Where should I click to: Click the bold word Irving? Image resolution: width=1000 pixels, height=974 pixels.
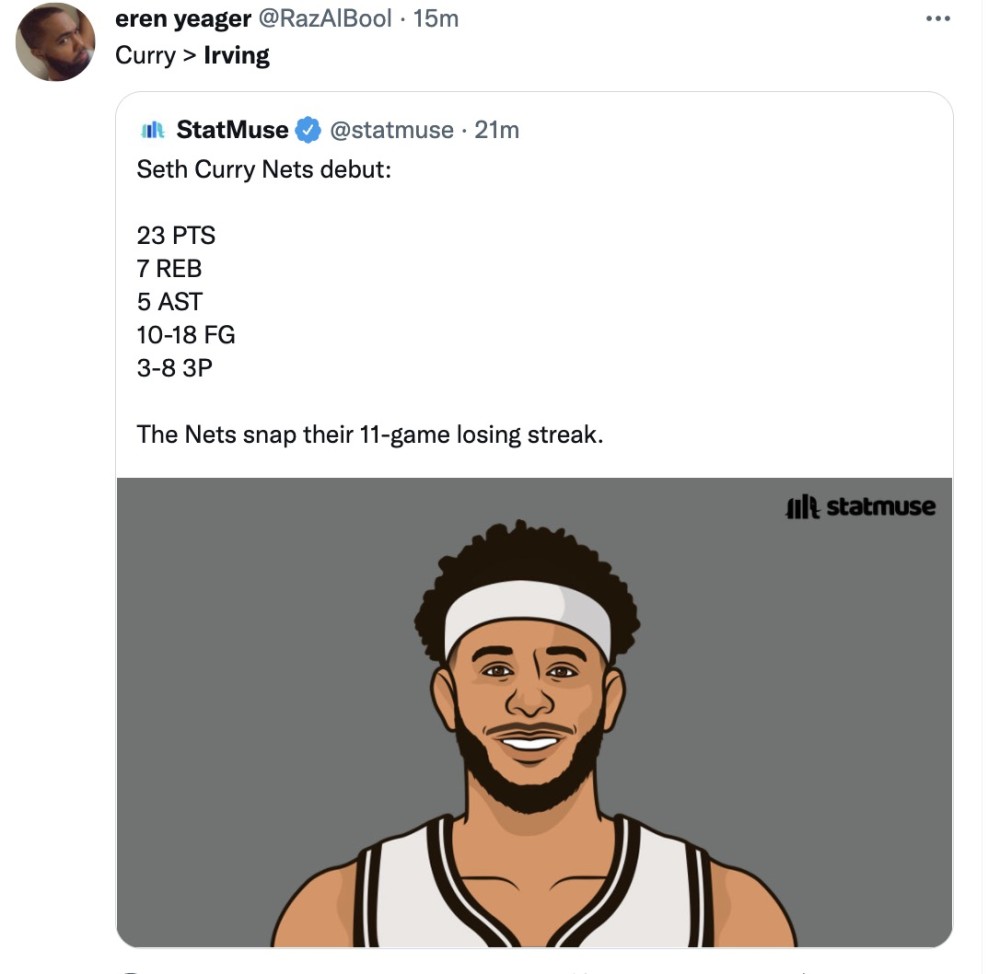237,55
